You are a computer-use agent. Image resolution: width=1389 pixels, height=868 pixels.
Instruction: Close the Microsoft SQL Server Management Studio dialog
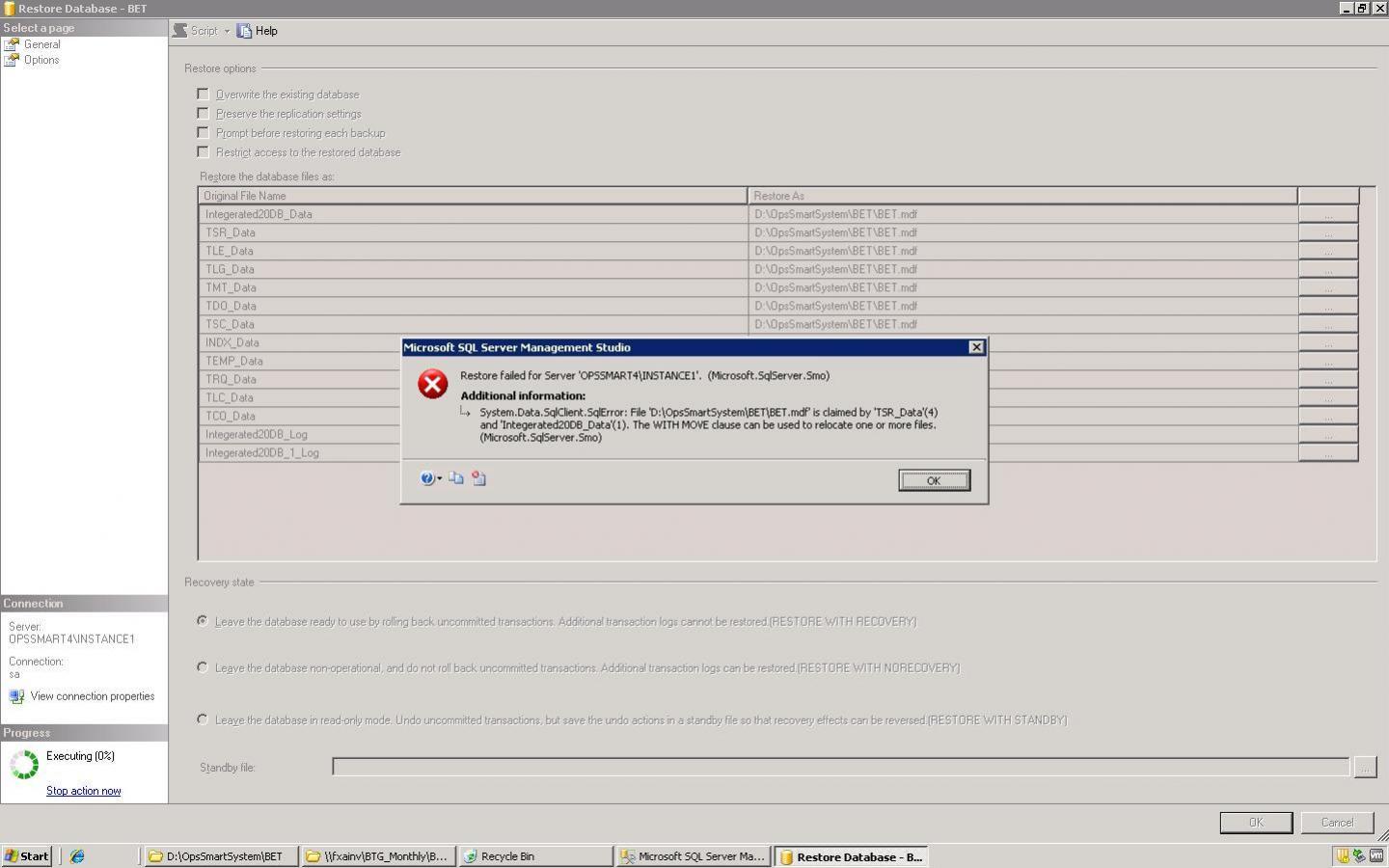point(976,347)
